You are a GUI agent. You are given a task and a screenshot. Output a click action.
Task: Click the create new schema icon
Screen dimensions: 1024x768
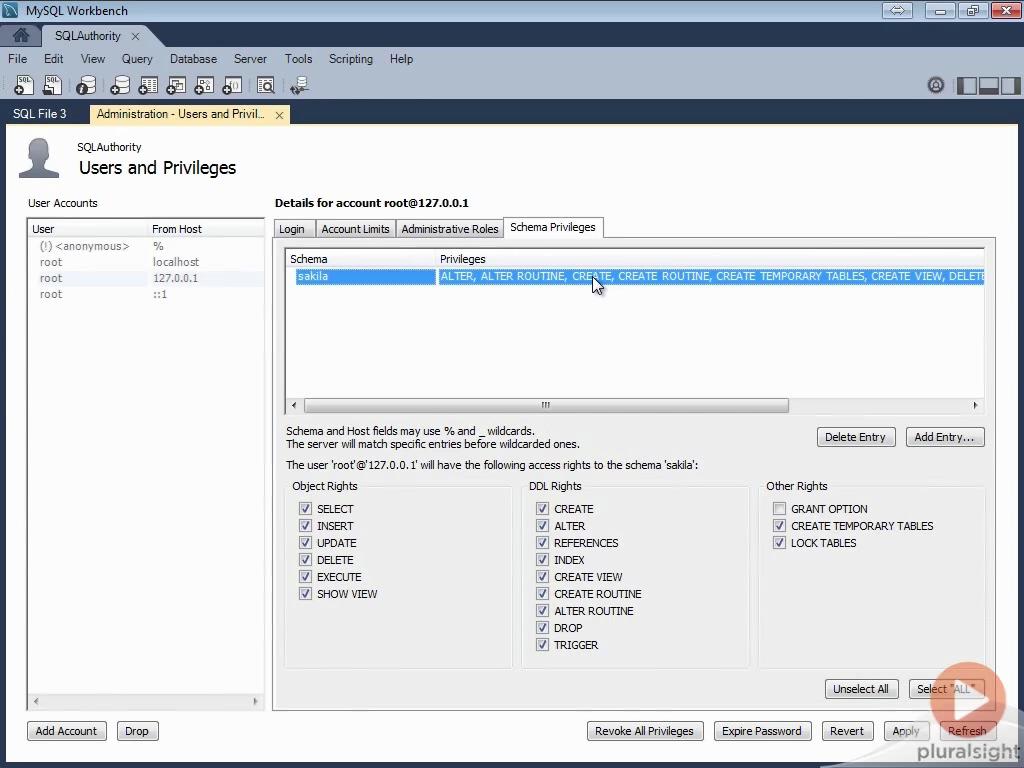pos(120,86)
